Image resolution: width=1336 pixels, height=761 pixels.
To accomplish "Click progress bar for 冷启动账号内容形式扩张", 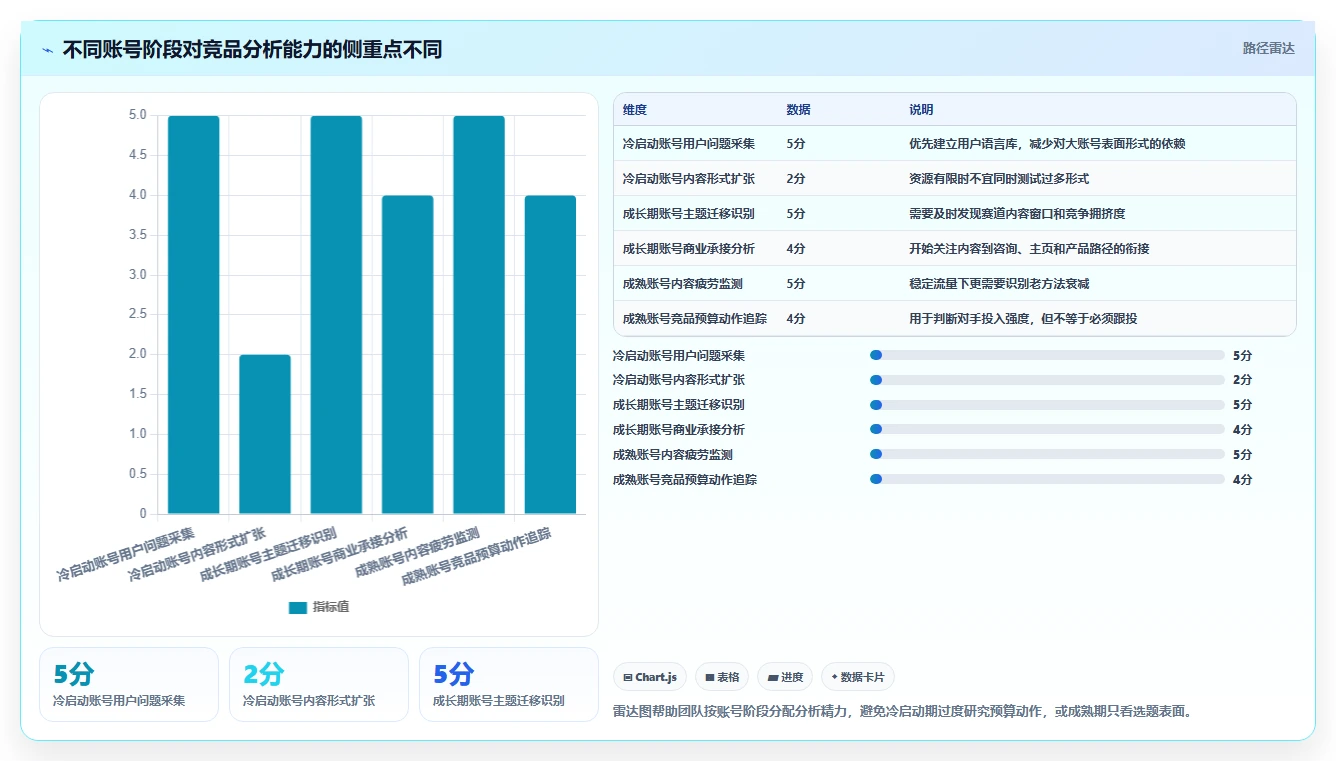I will pos(1047,380).
